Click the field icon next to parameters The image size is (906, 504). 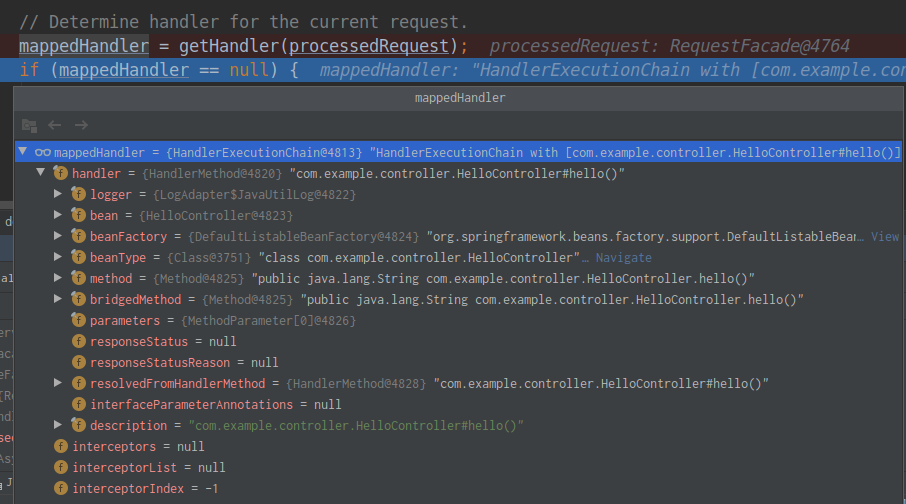[79, 320]
